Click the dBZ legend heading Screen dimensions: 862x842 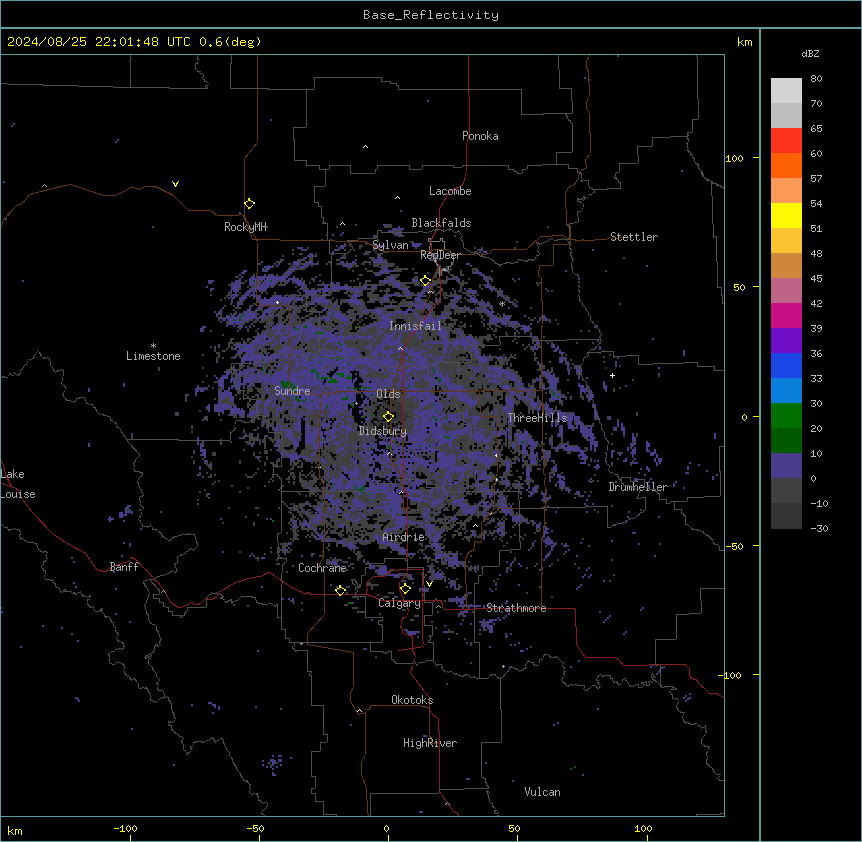click(x=810, y=53)
